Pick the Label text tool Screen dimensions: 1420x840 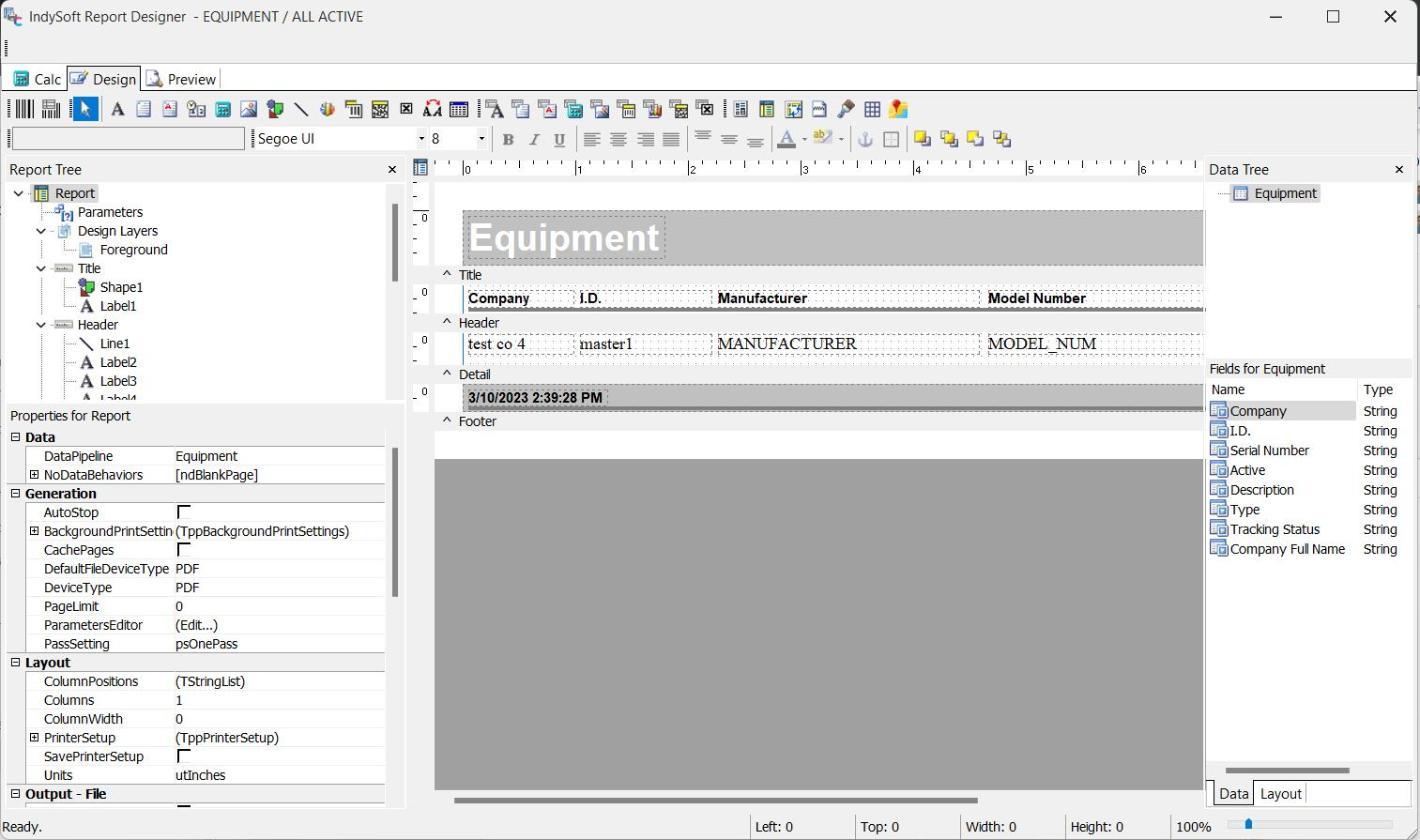[x=117, y=110]
